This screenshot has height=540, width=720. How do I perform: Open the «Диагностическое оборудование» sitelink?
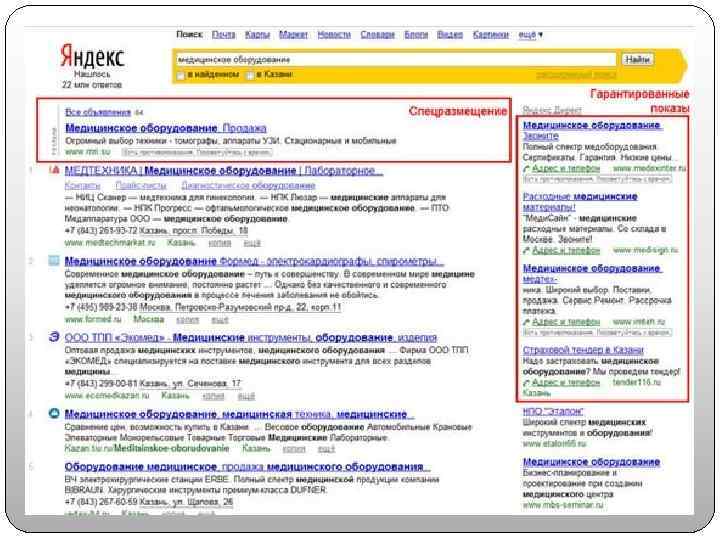point(248,186)
